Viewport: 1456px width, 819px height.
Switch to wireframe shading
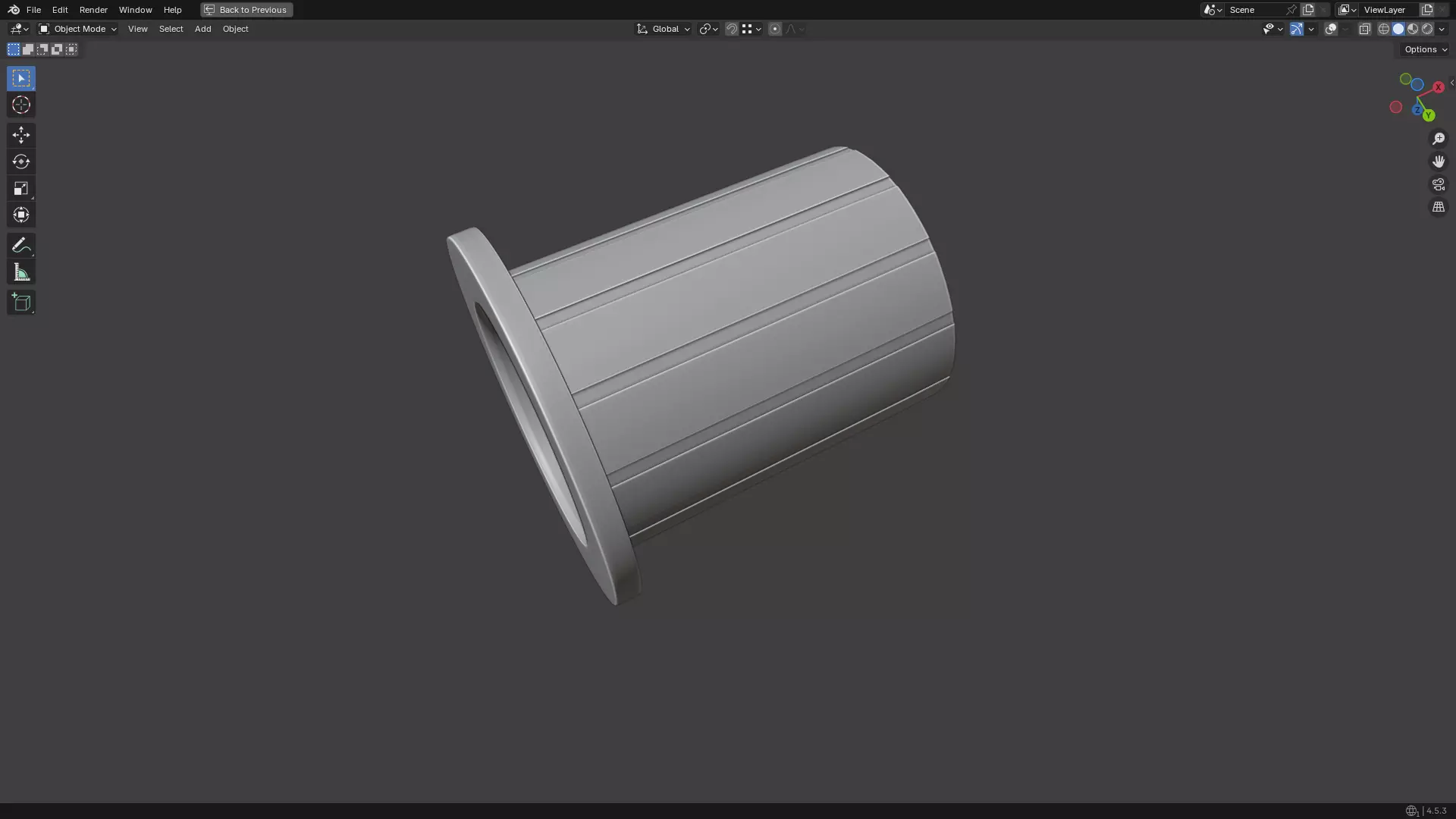(x=1384, y=29)
